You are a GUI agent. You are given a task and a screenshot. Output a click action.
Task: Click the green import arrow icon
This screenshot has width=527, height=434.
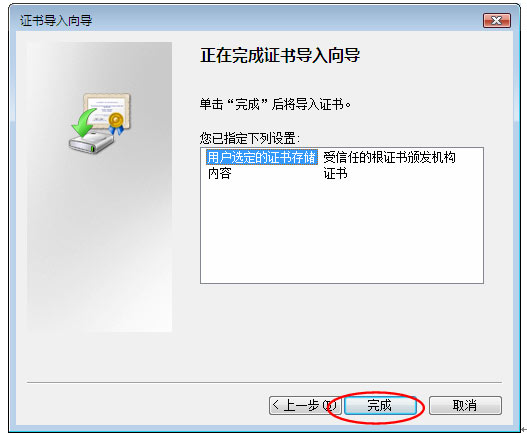85,122
